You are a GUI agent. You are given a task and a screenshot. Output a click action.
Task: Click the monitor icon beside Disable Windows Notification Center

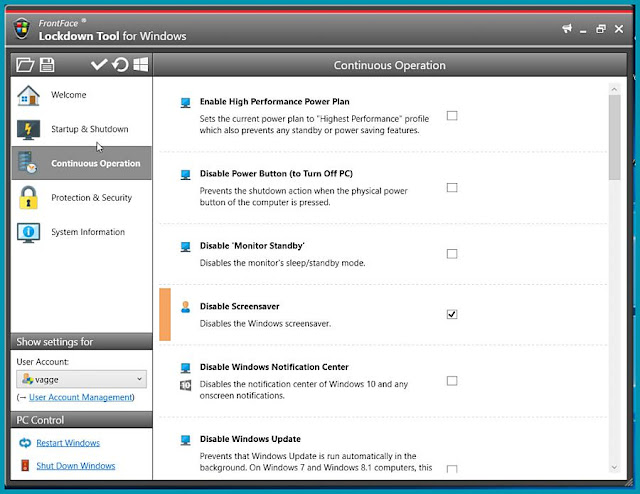pos(185,368)
